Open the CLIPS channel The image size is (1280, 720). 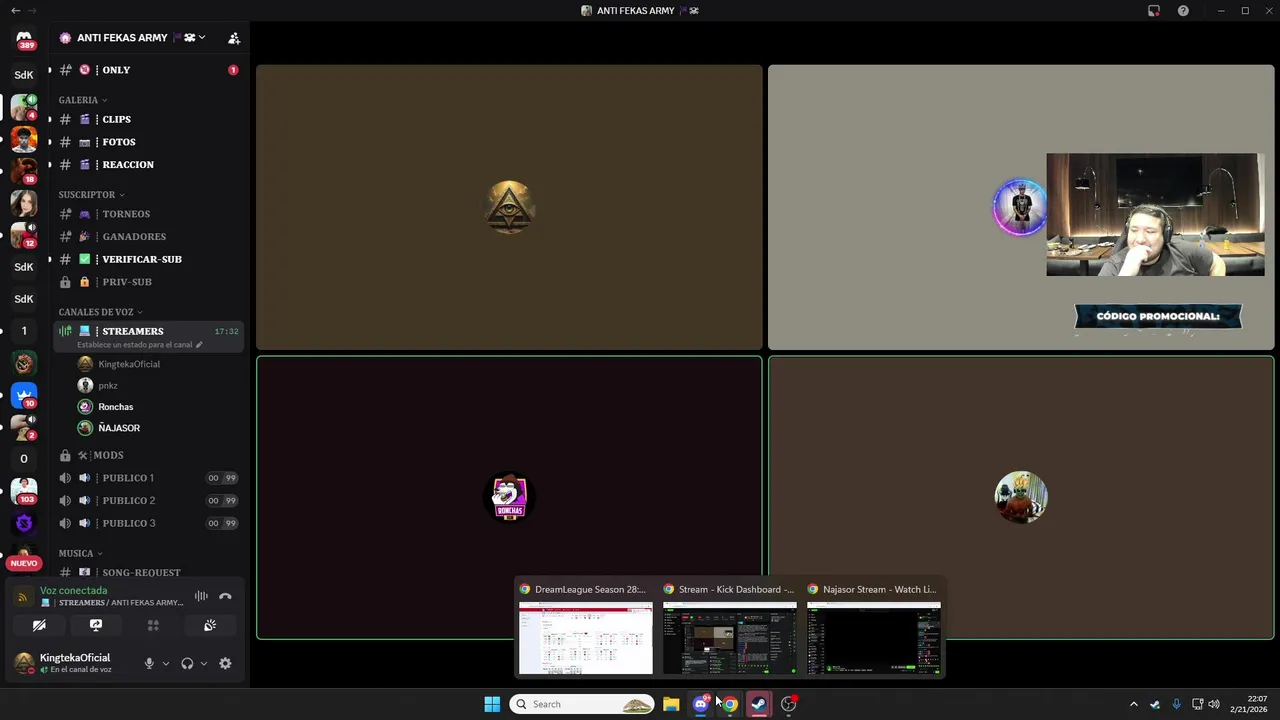[x=148, y=119]
